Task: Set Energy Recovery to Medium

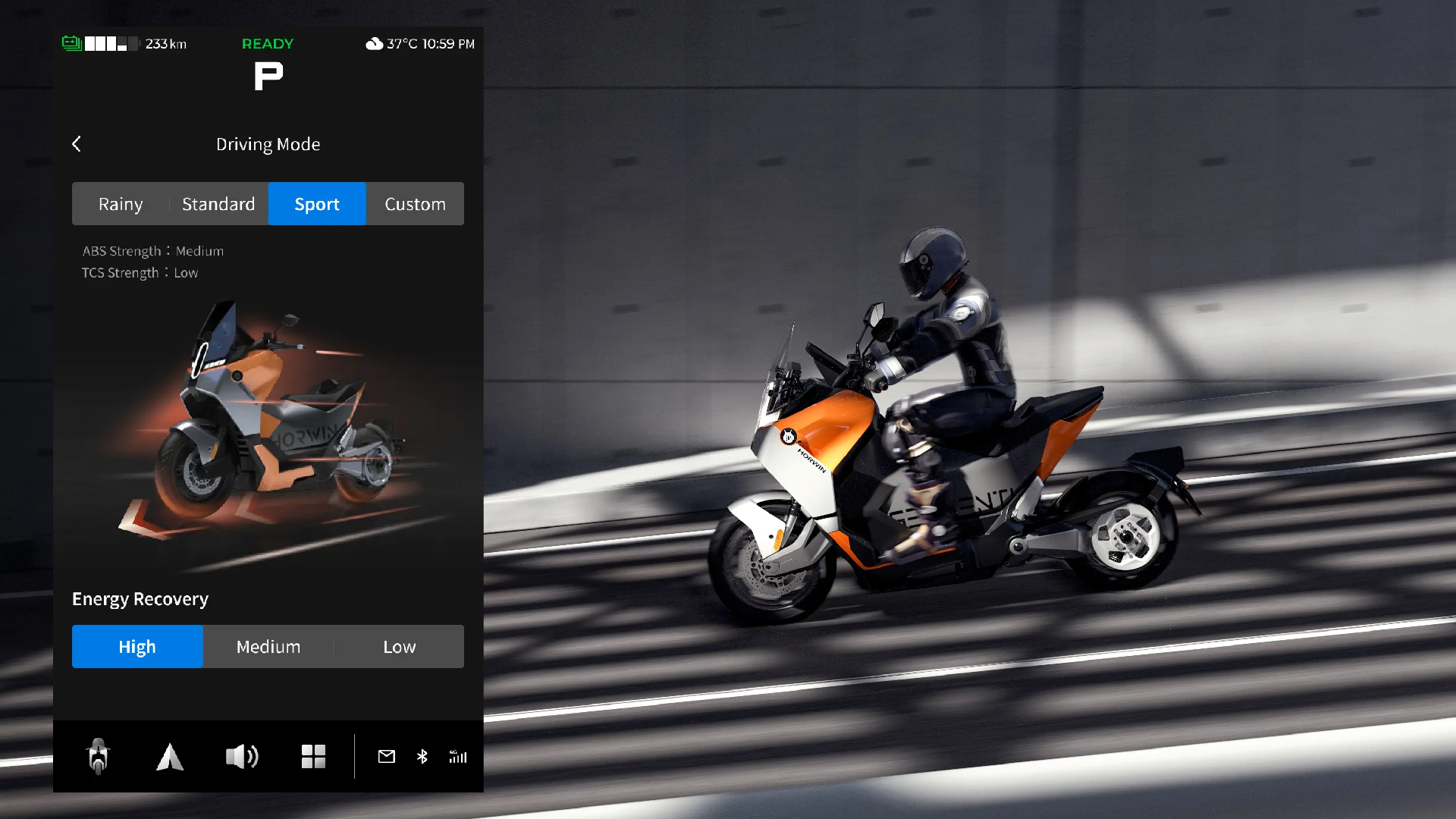Action: tap(268, 647)
